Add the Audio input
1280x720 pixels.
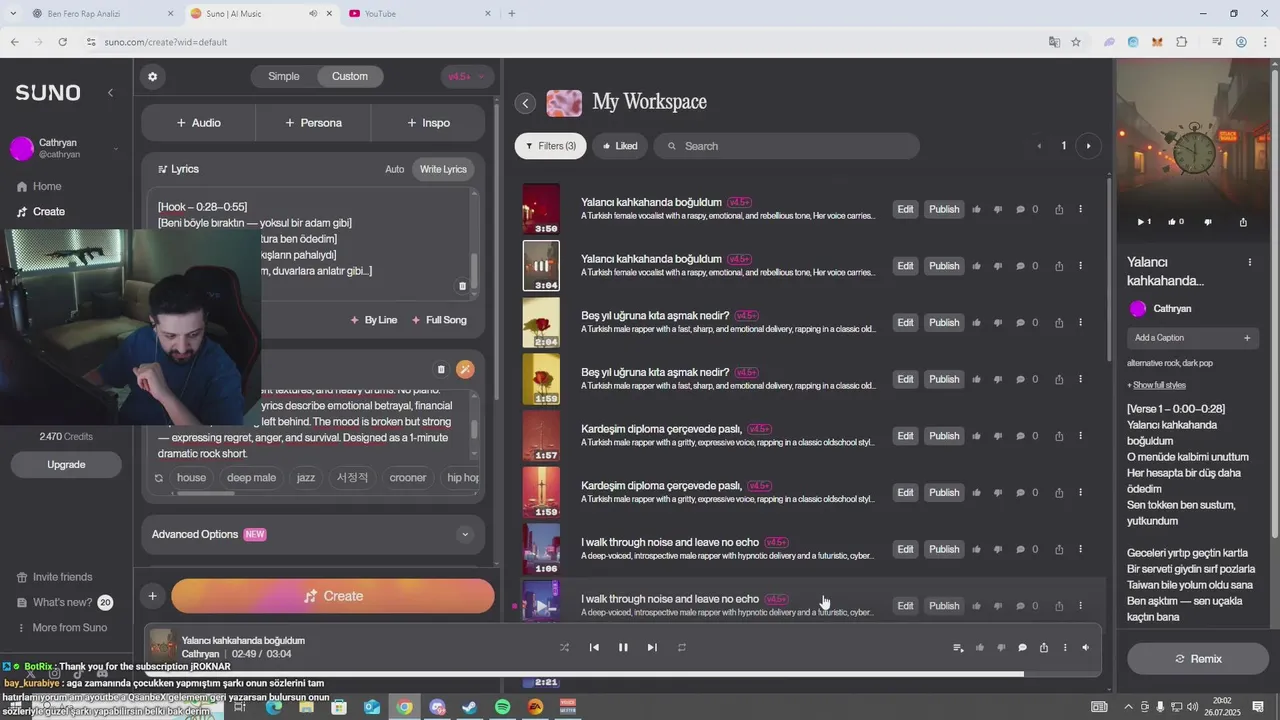[x=198, y=123]
